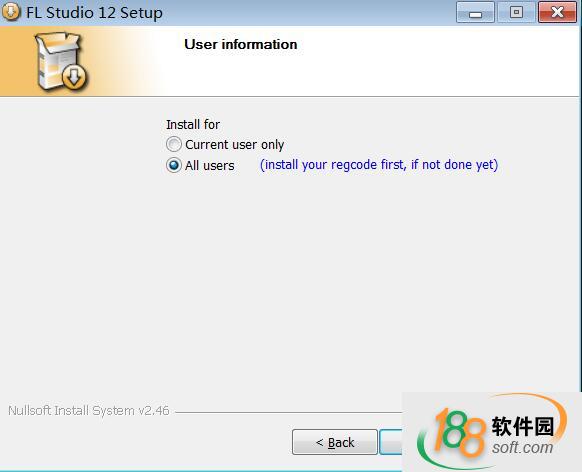Viewport: 582px width, 472px height.
Task: Click the 188 orange-green watermark logo number
Action: 458,432
